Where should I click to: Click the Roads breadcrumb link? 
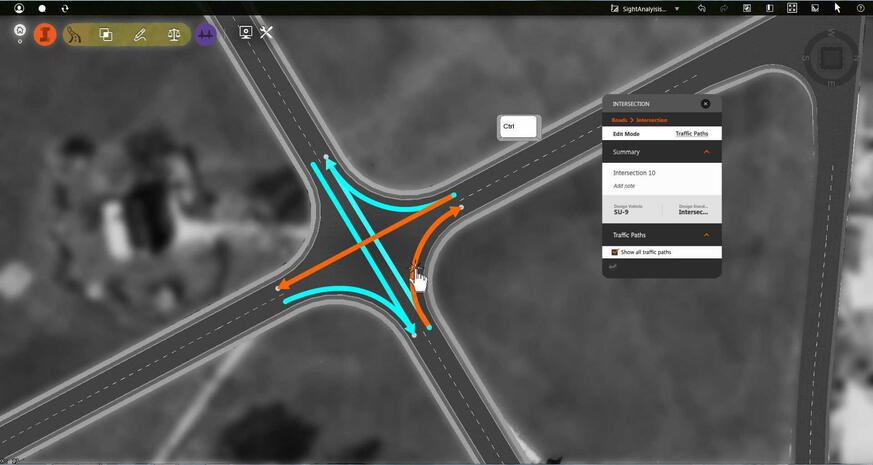(x=620, y=120)
